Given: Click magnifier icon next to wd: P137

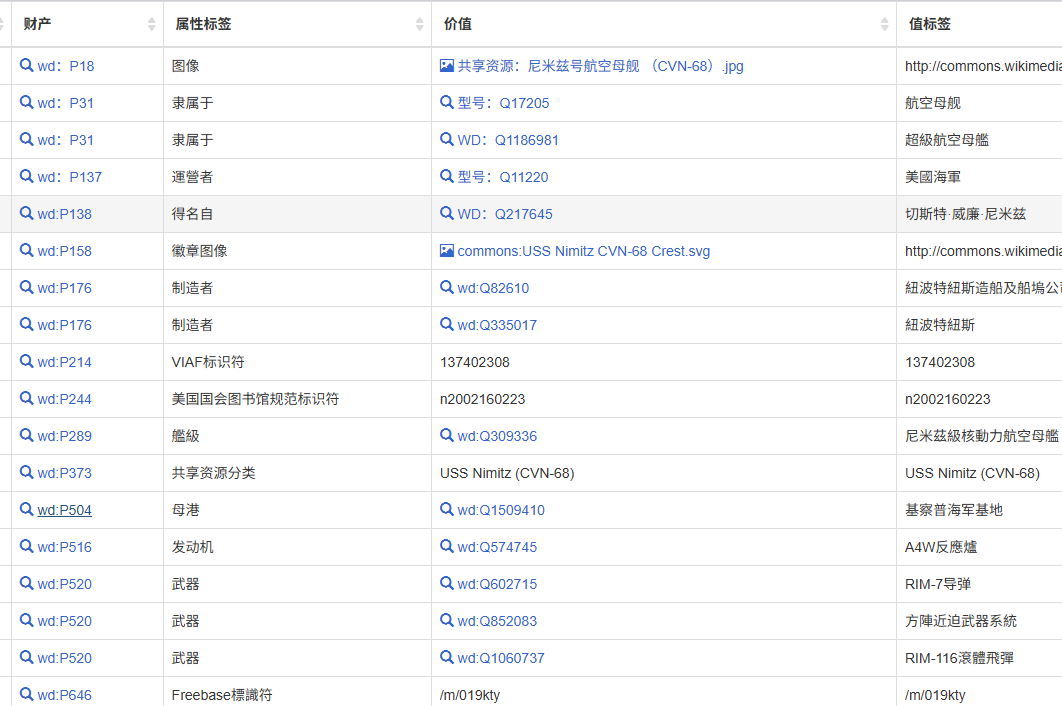Looking at the screenshot, I should [x=26, y=176].
